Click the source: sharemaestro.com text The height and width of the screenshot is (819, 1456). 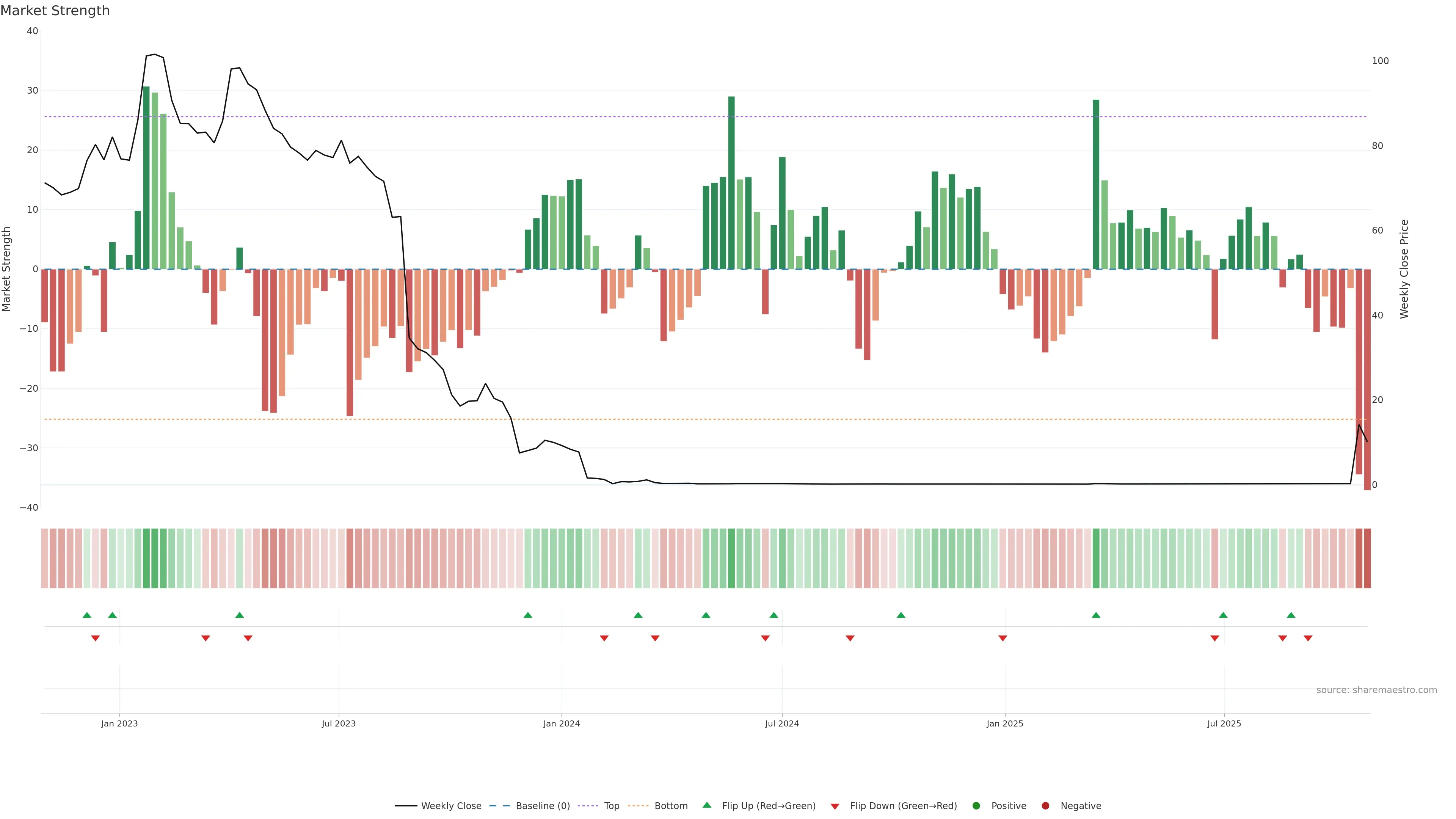click(1376, 690)
